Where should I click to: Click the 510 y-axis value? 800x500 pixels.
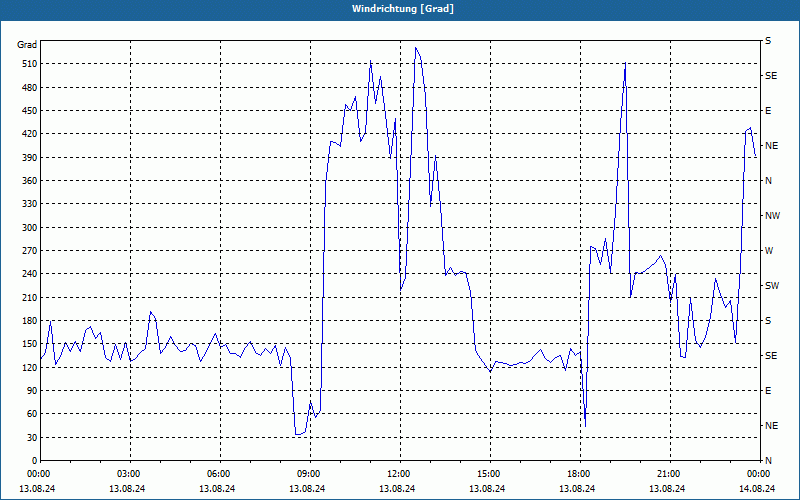30,64
